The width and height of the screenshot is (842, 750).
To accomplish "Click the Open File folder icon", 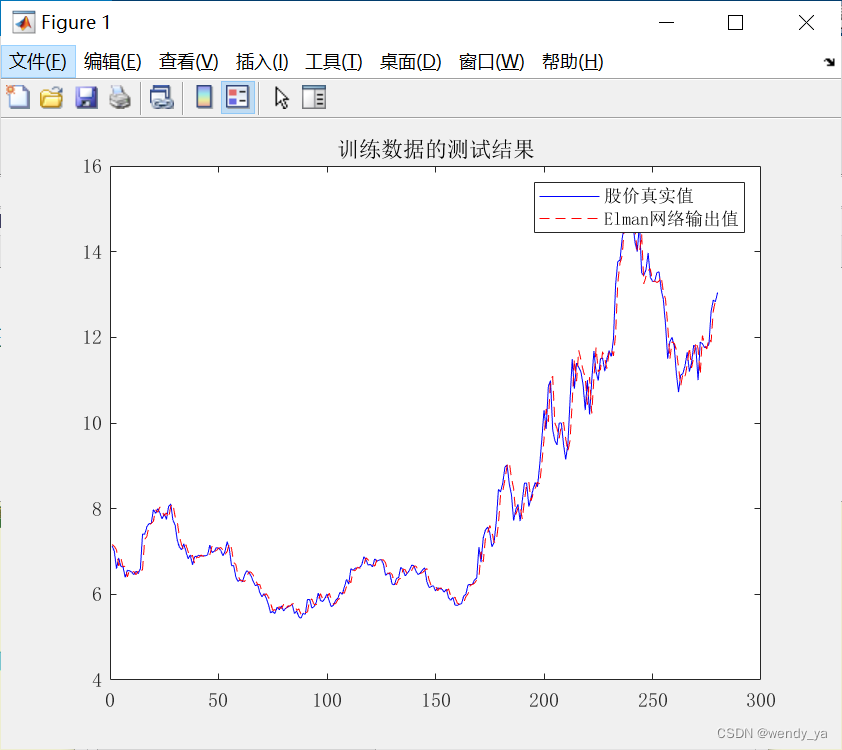I will pos(52,98).
